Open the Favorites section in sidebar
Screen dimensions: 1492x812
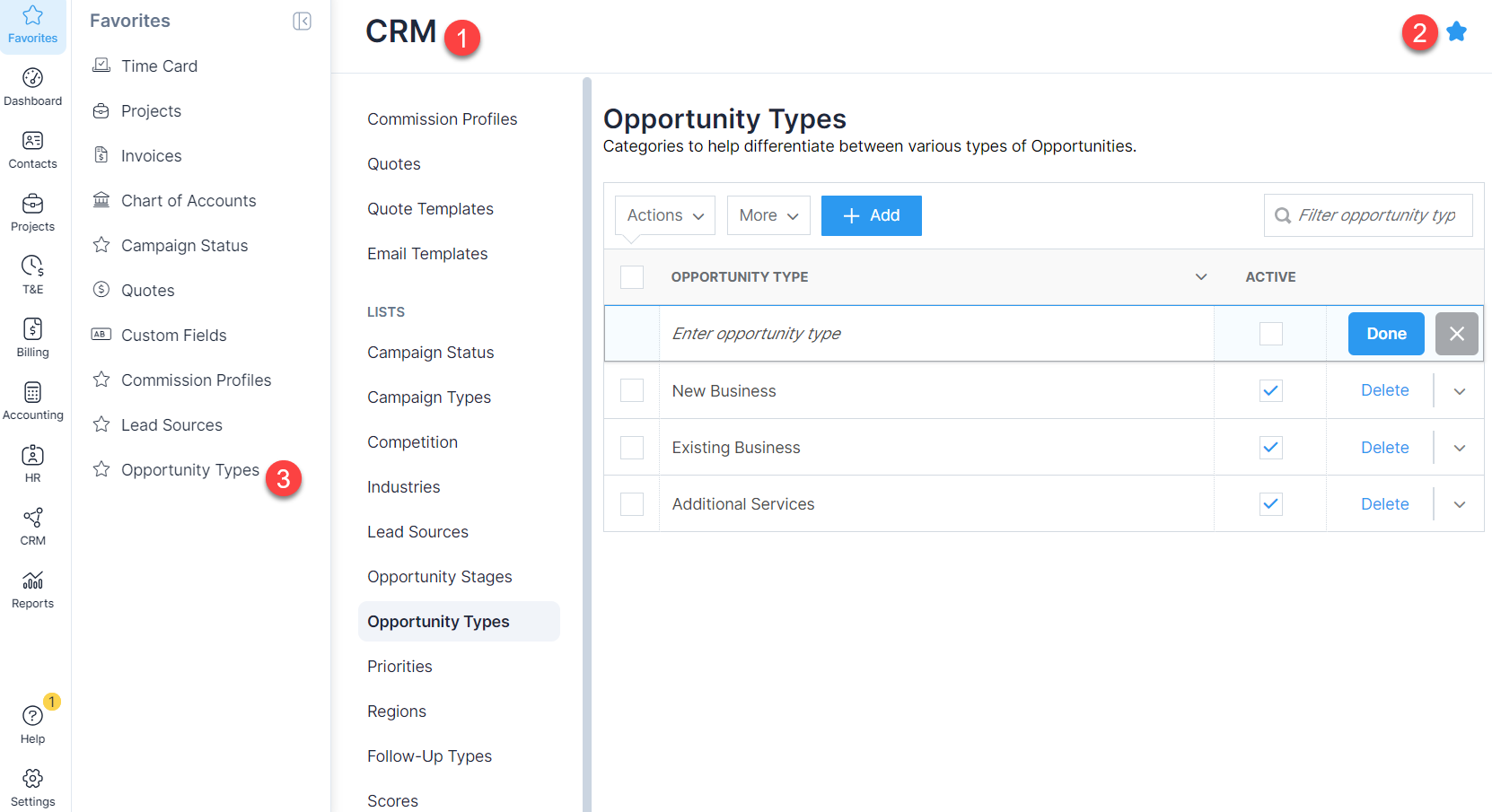tap(33, 25)
